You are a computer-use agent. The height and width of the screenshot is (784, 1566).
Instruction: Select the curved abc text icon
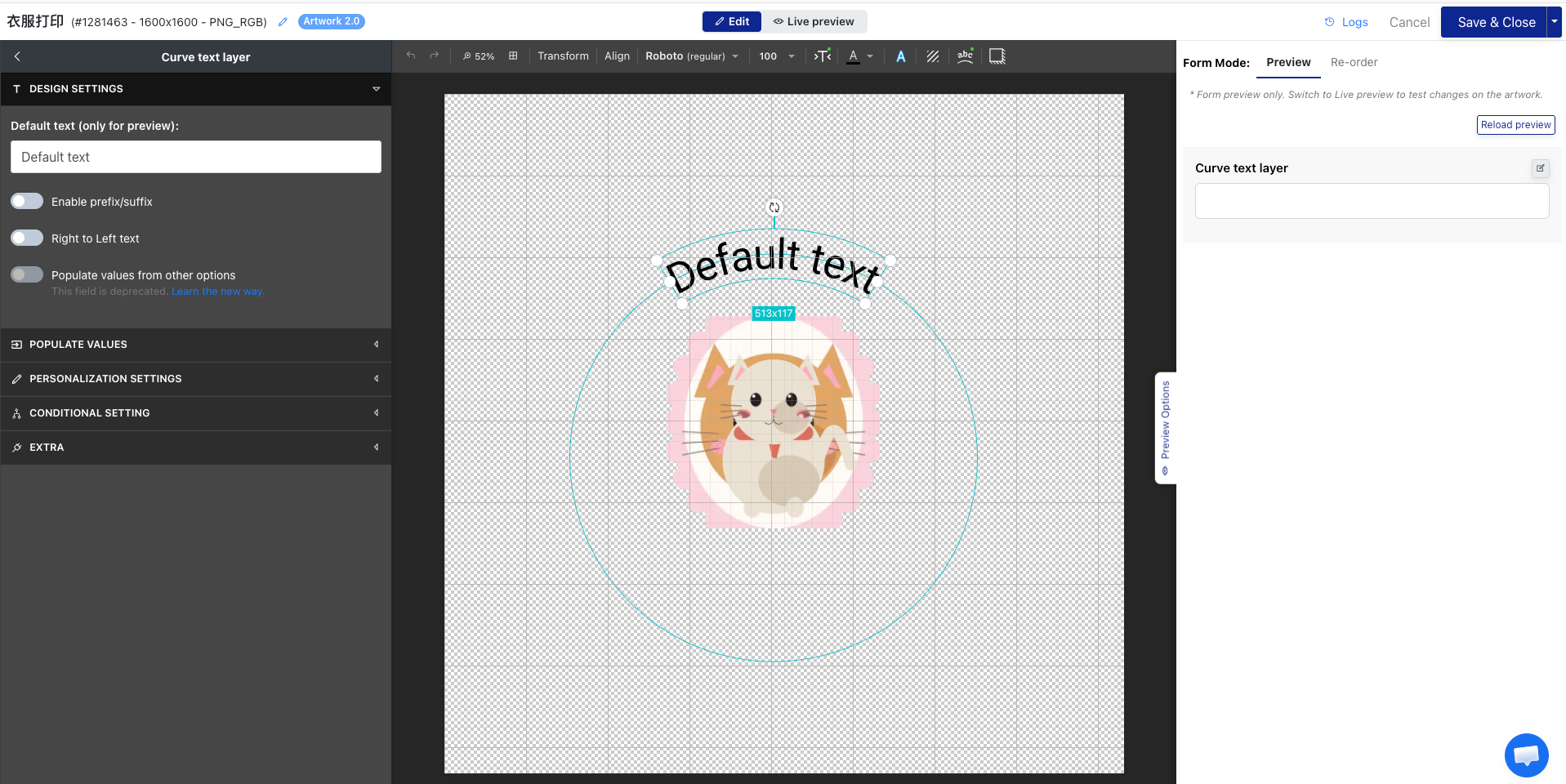(x=965, y=56)
